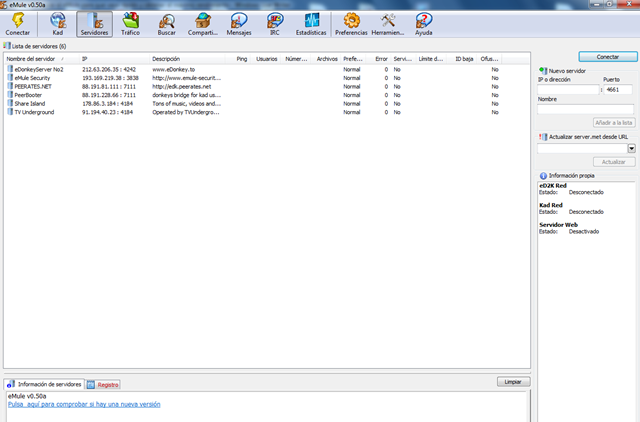
Task: Click the eMule Security server icon
Action: [10, 78]
